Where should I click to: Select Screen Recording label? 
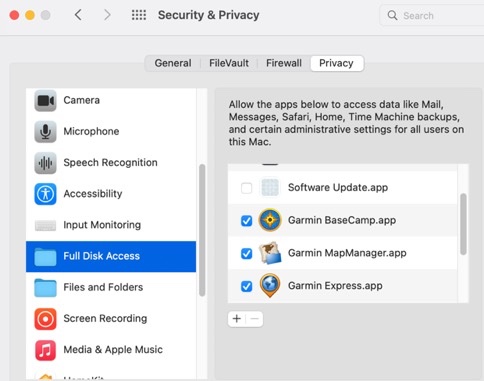coord(105,319)
